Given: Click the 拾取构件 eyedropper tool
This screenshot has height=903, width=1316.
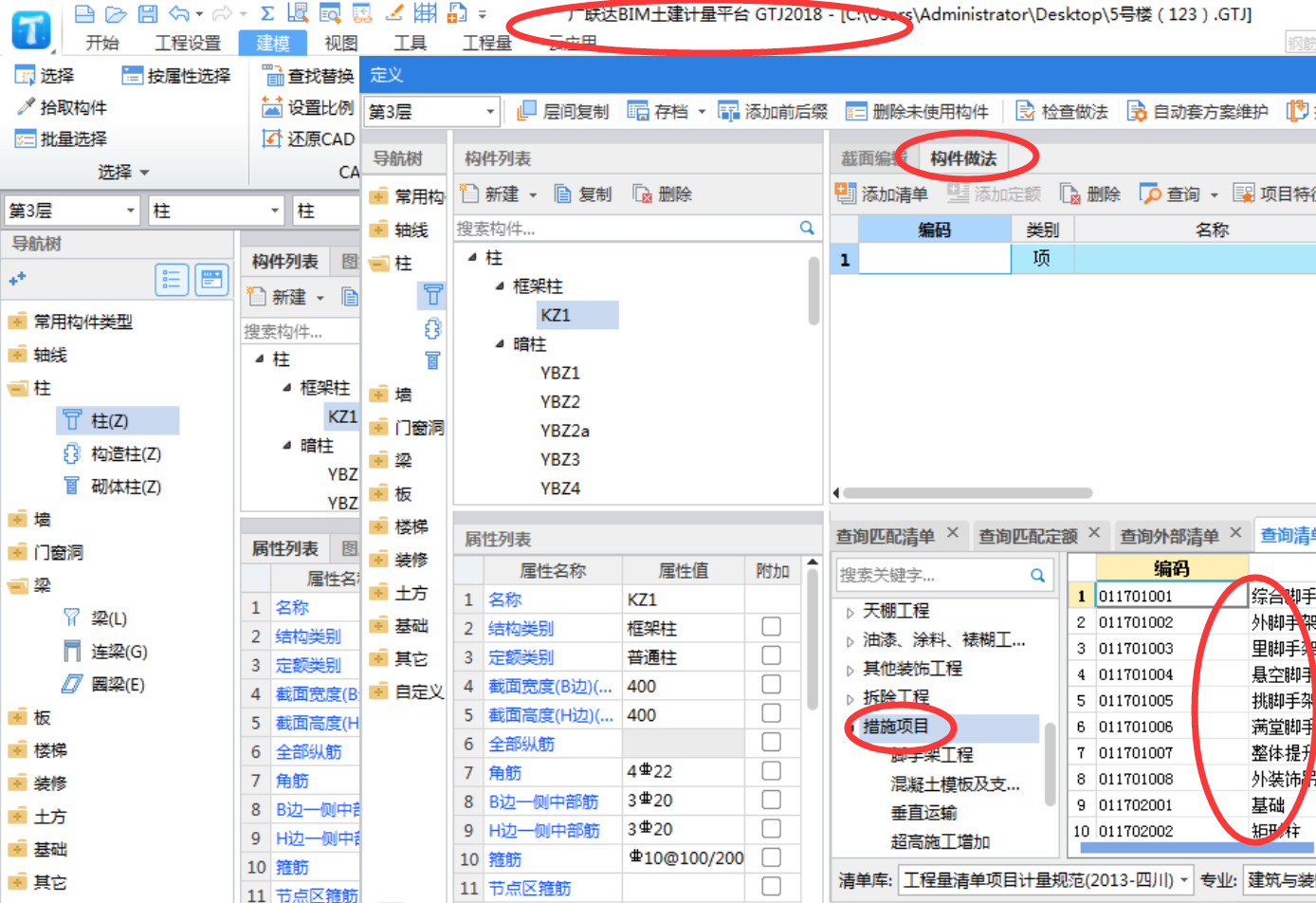Looking at the screenshot, I should 62,107.
